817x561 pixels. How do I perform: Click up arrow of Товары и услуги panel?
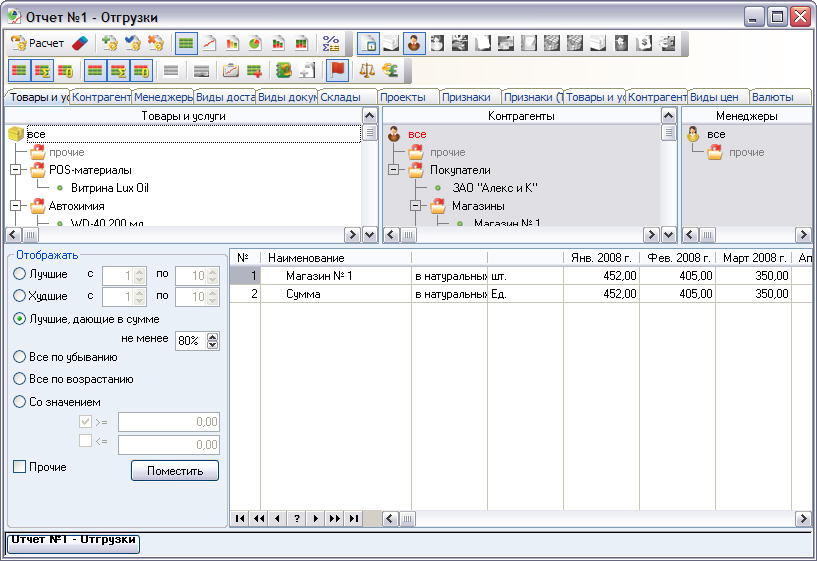point(369,116)
